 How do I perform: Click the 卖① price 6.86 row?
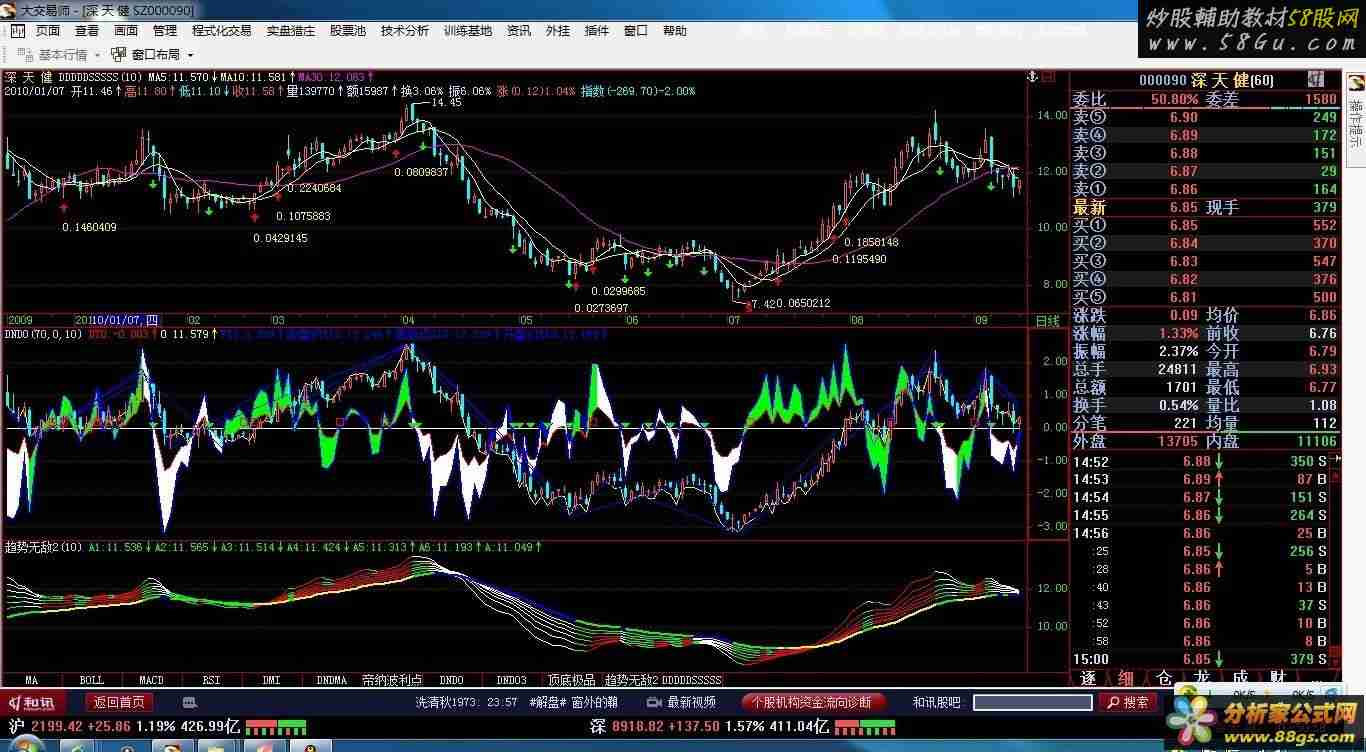pyautogui.click(x=1205, y=189)
